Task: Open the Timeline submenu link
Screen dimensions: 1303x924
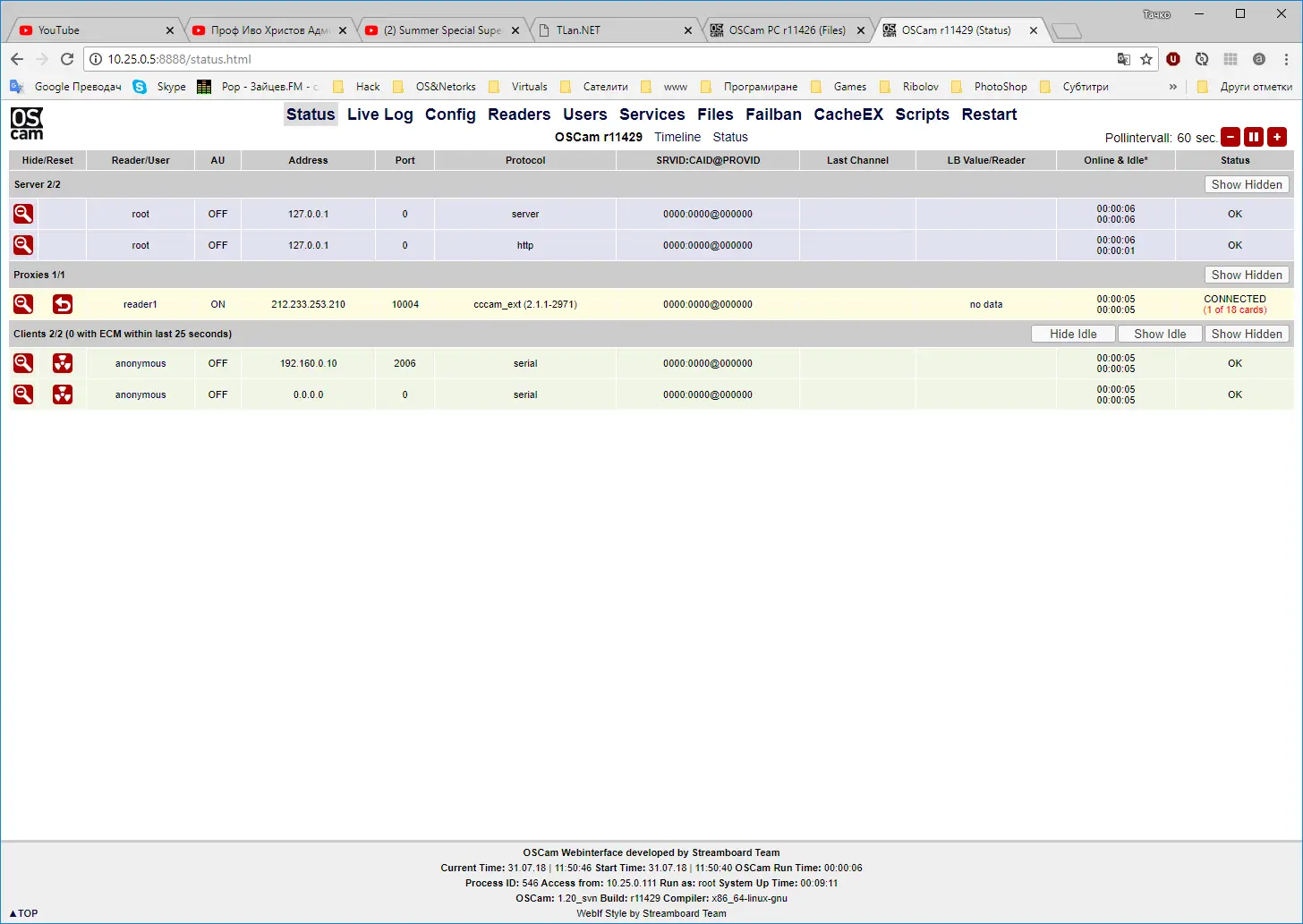Action: 677,137
